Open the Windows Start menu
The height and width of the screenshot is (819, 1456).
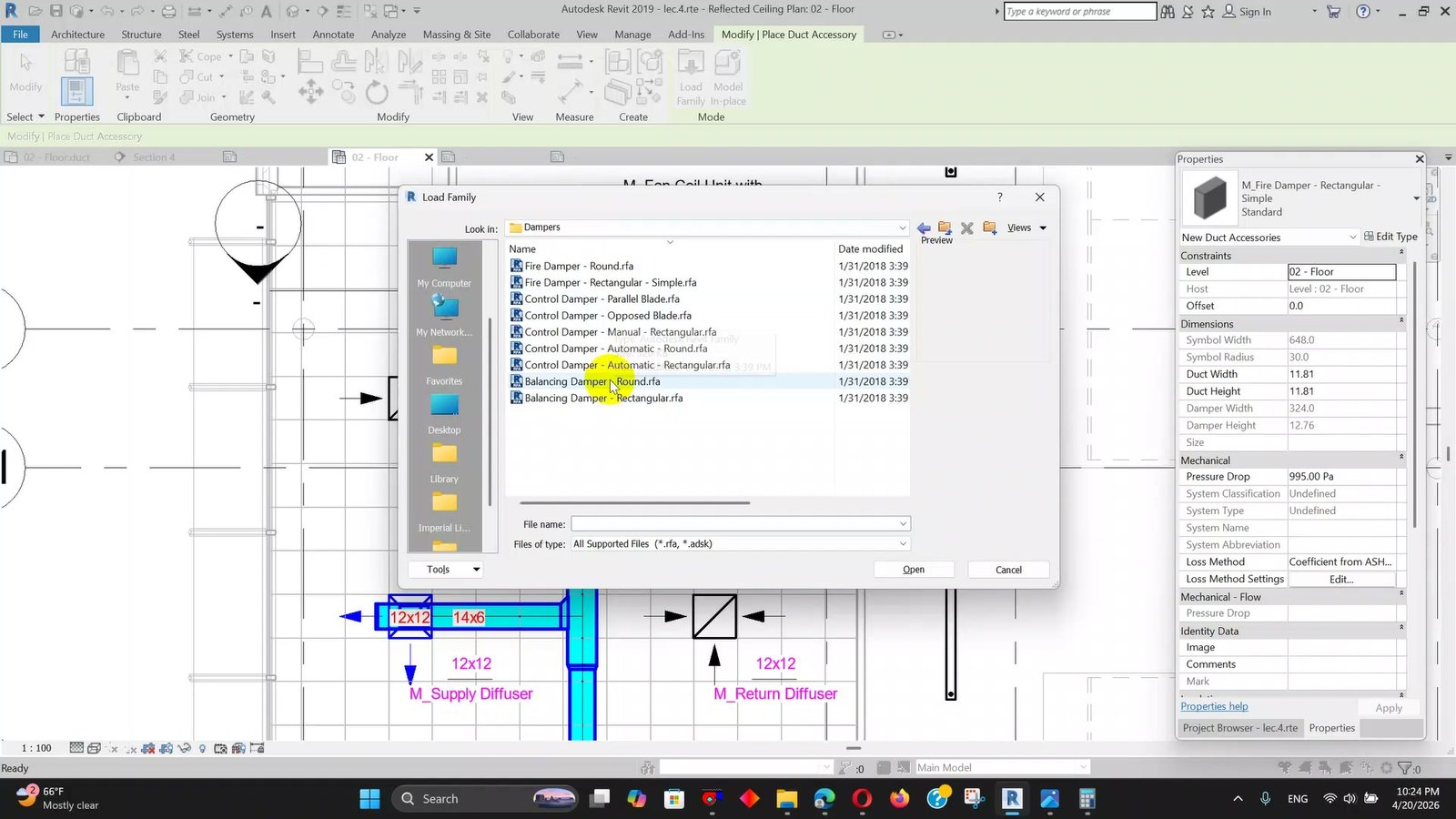(x=369, y=799)
